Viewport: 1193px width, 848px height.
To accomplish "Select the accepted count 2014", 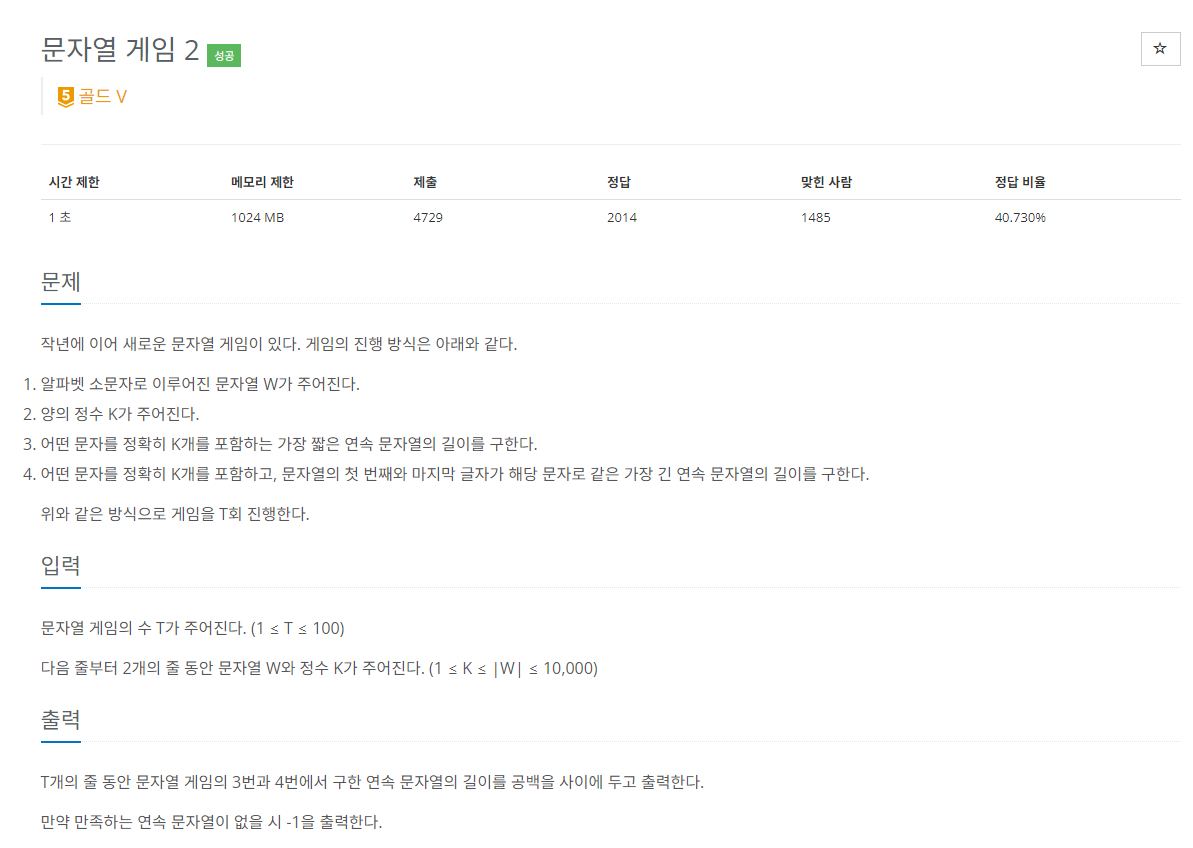I will [620, 217].
